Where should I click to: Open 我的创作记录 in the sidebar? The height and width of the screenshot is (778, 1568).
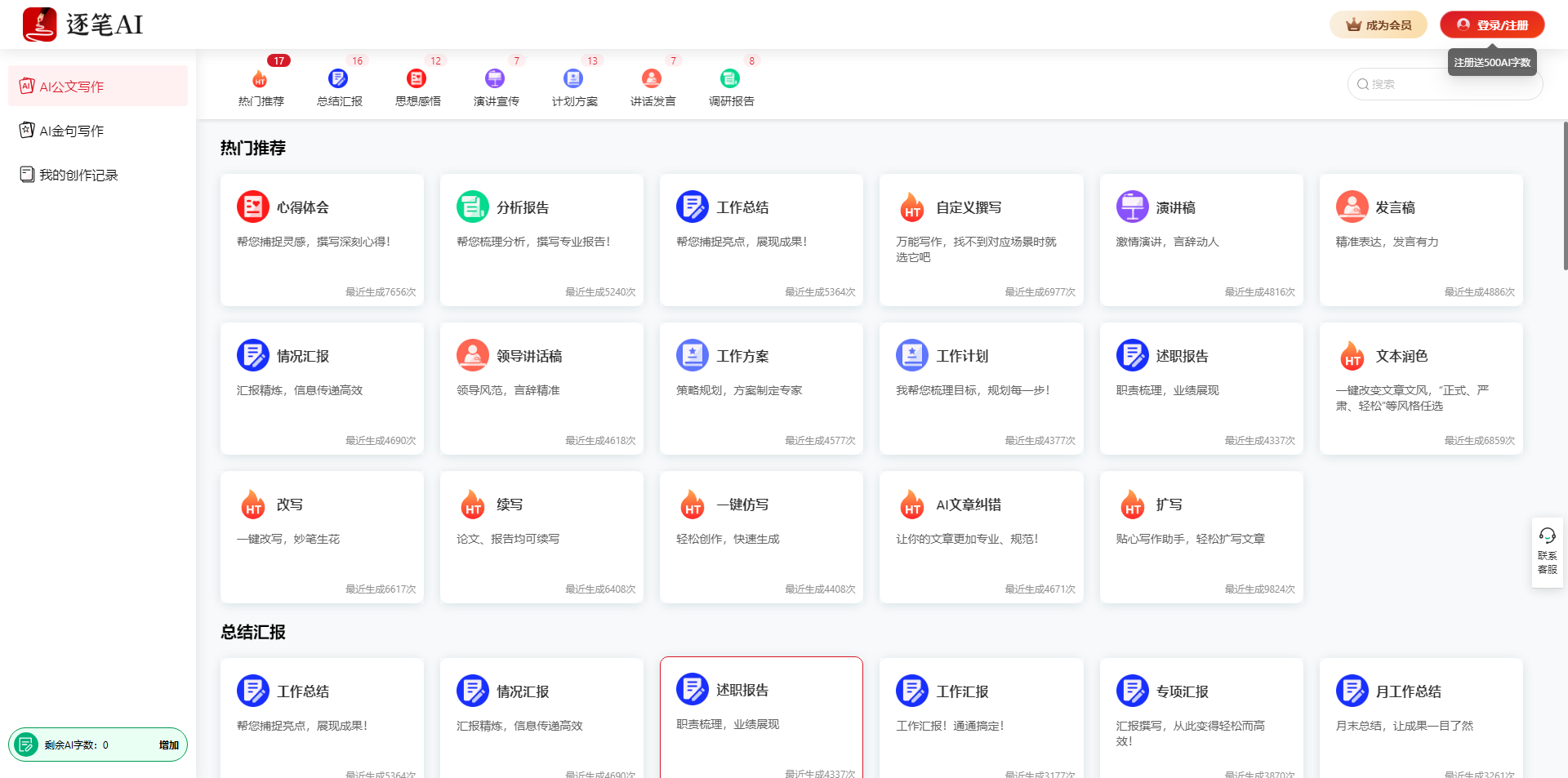(98, 174)
